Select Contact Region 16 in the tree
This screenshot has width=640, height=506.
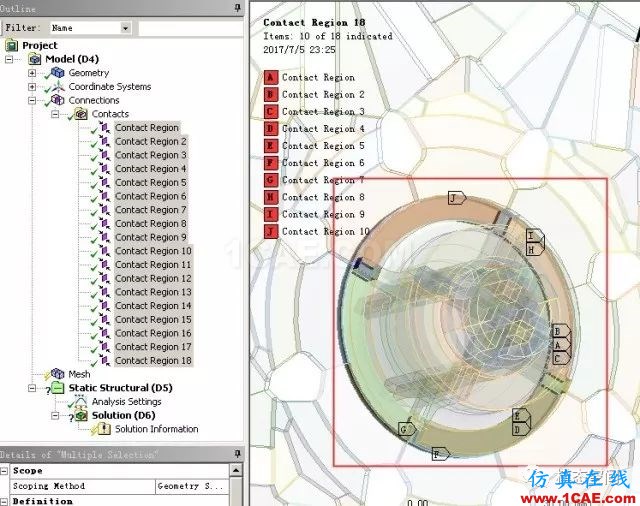pos(153,333)
